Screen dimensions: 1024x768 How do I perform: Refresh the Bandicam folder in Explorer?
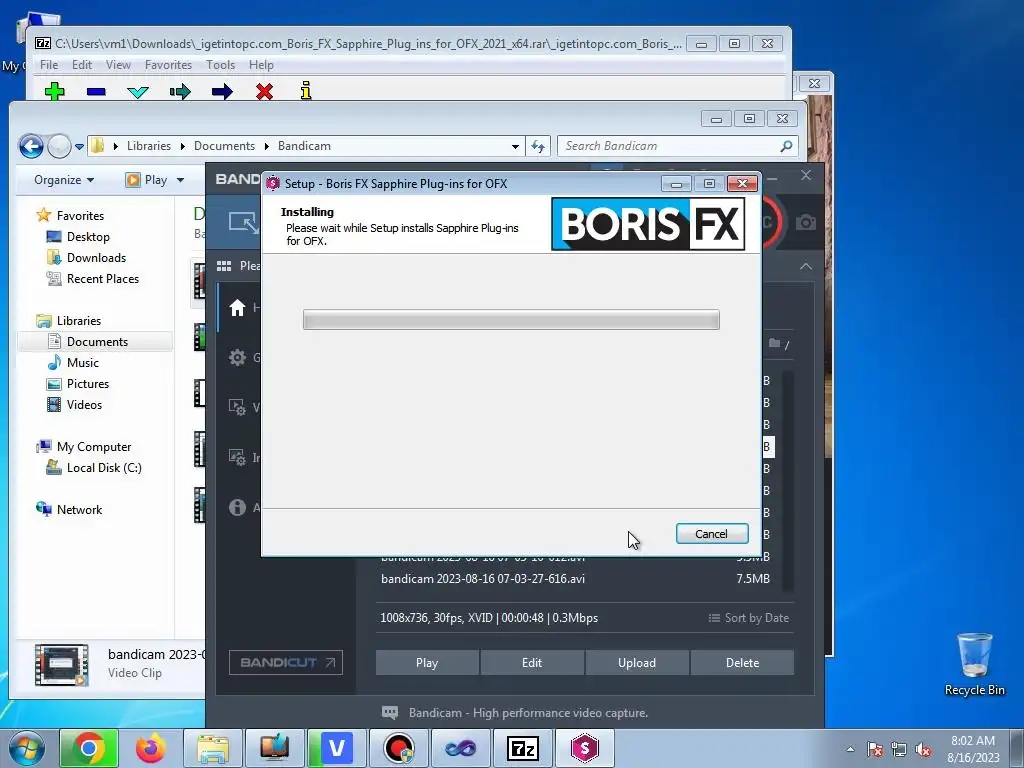click(538, 146)
